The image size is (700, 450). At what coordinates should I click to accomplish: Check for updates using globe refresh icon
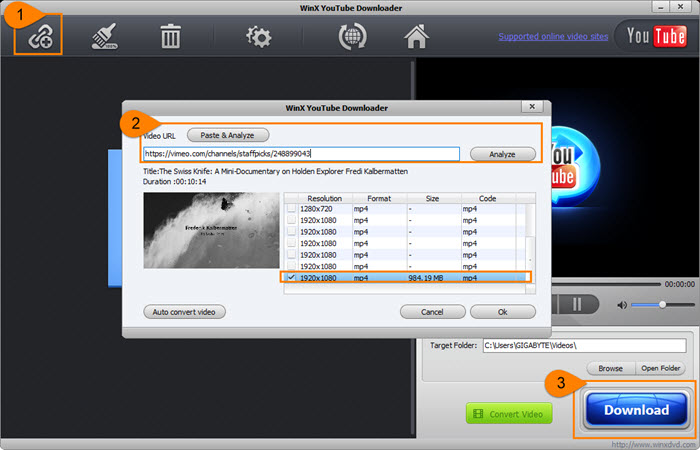(353, 36)
